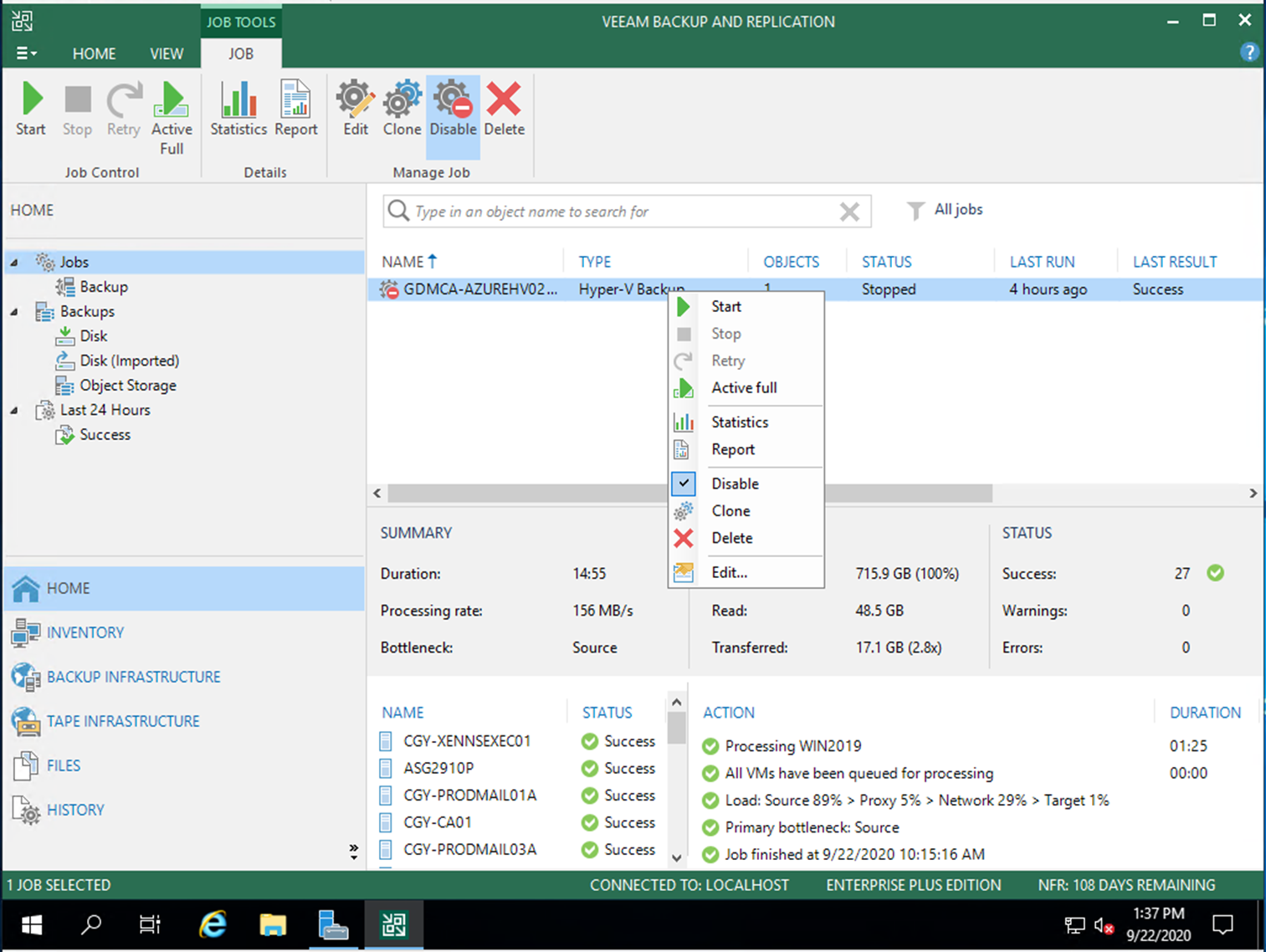Viewport: 1266px width, 952px height.
Task: Select CGY-PRODMAIL01A in VM list
Action: [x=469, y=796]
